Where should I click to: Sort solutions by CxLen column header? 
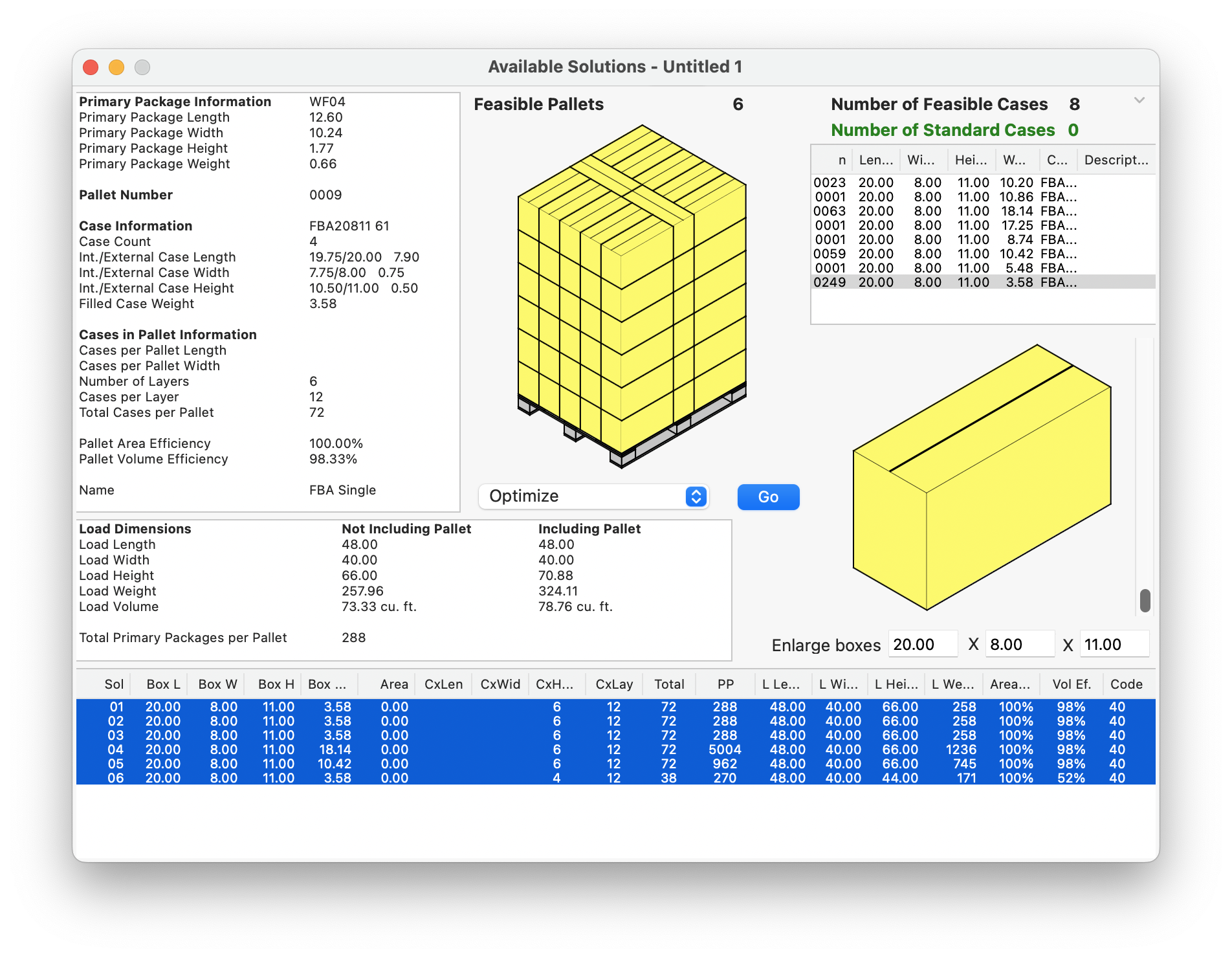[x=444, y=684]
